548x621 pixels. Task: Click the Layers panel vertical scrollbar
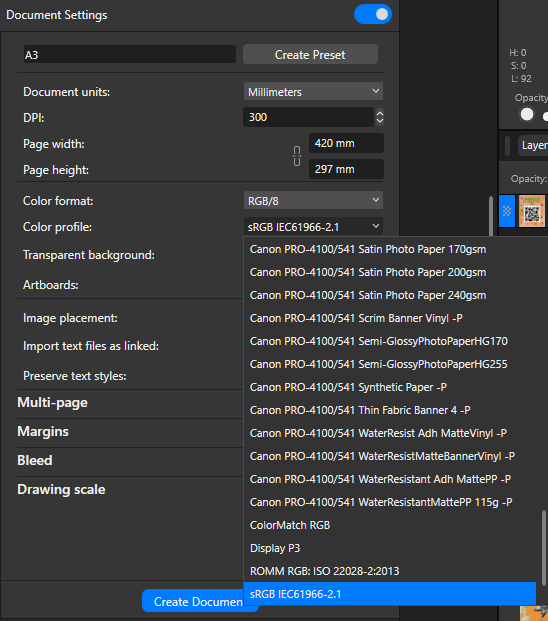click(491, 216)
